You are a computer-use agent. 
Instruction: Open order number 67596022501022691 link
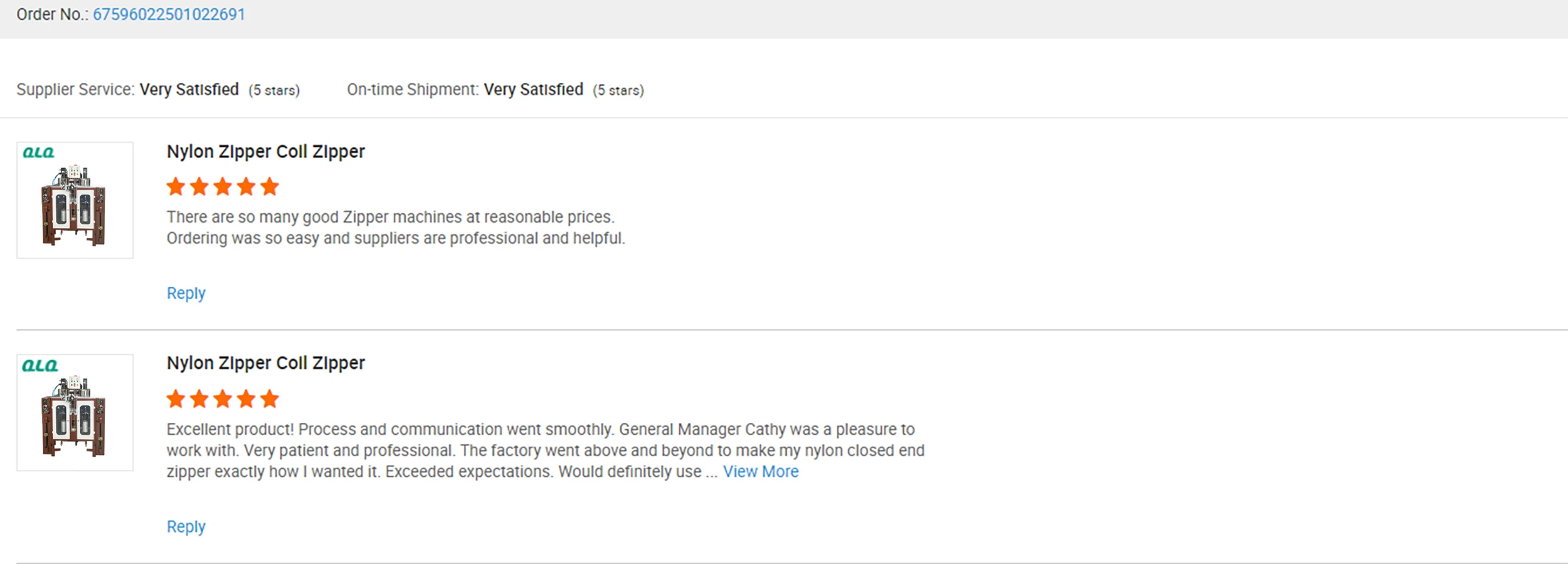point(169,14)
